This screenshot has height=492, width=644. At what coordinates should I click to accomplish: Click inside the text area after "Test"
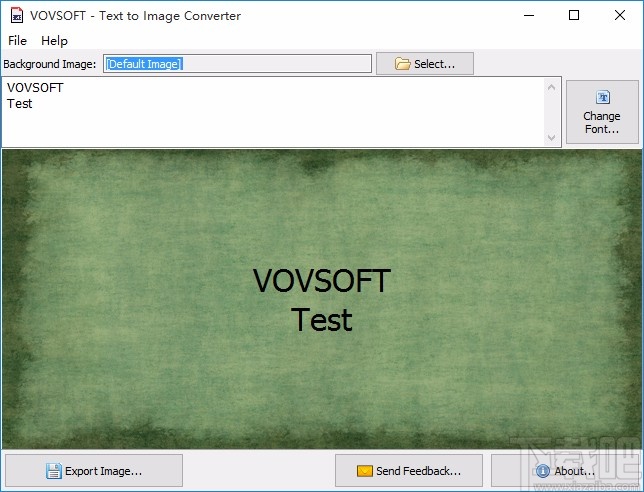[34, 104]
